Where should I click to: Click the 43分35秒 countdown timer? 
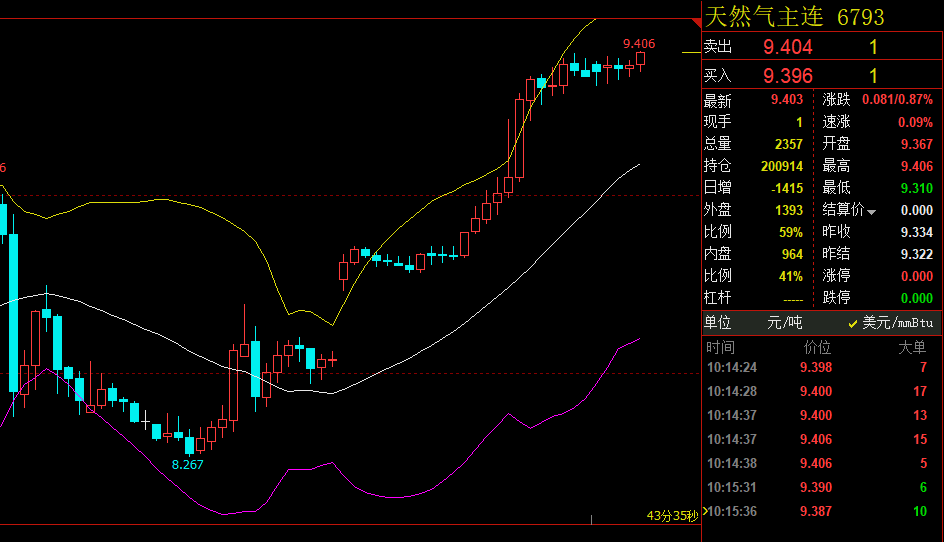(672, 516)
